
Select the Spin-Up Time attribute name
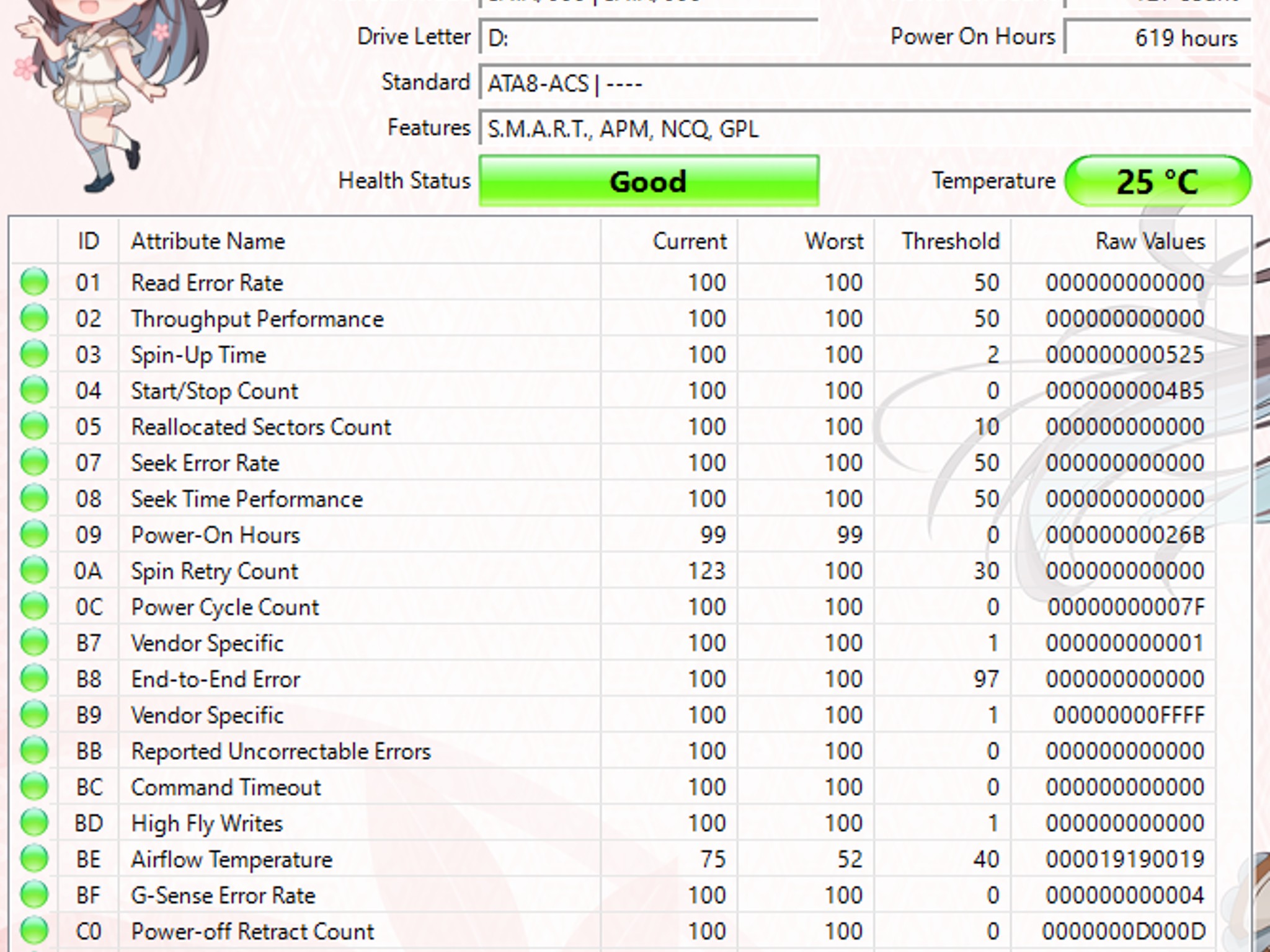point(198,355)
